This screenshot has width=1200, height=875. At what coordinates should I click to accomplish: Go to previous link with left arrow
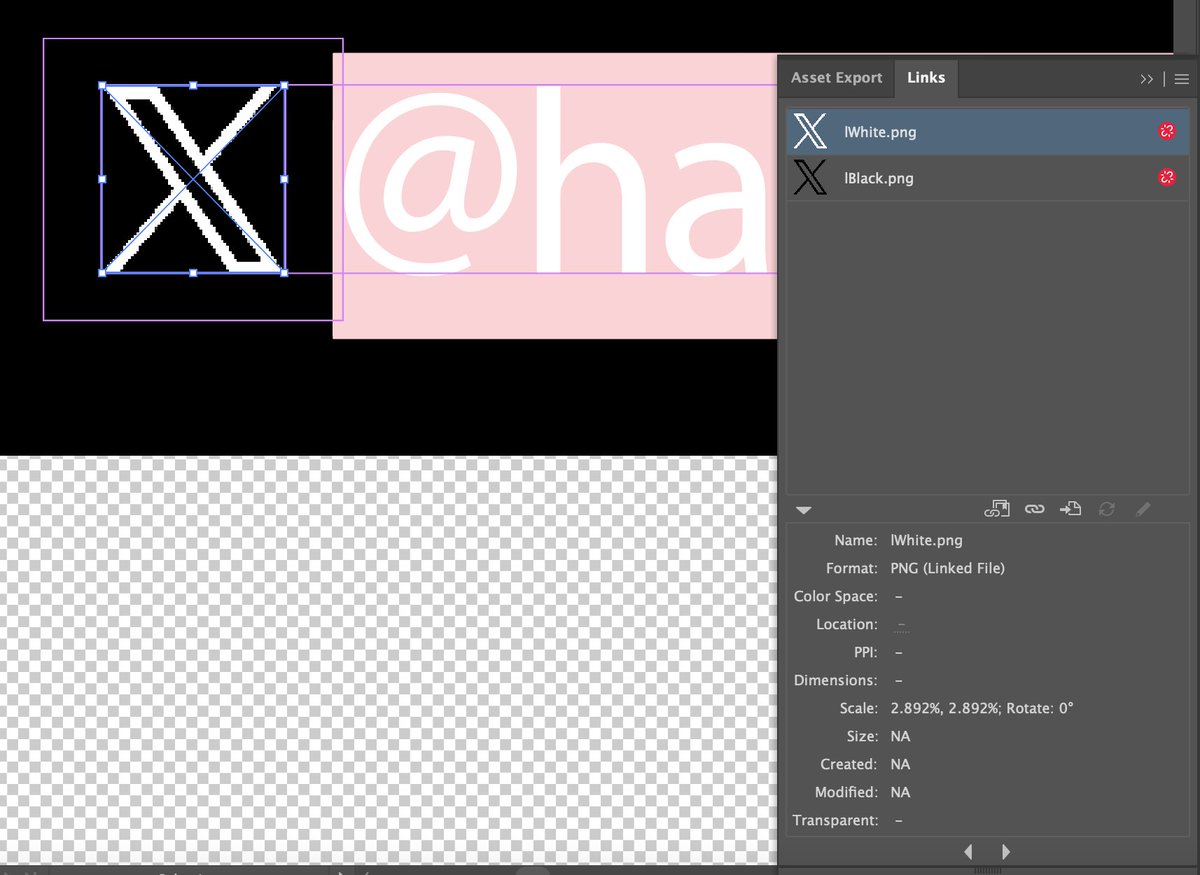coord(968,852)
